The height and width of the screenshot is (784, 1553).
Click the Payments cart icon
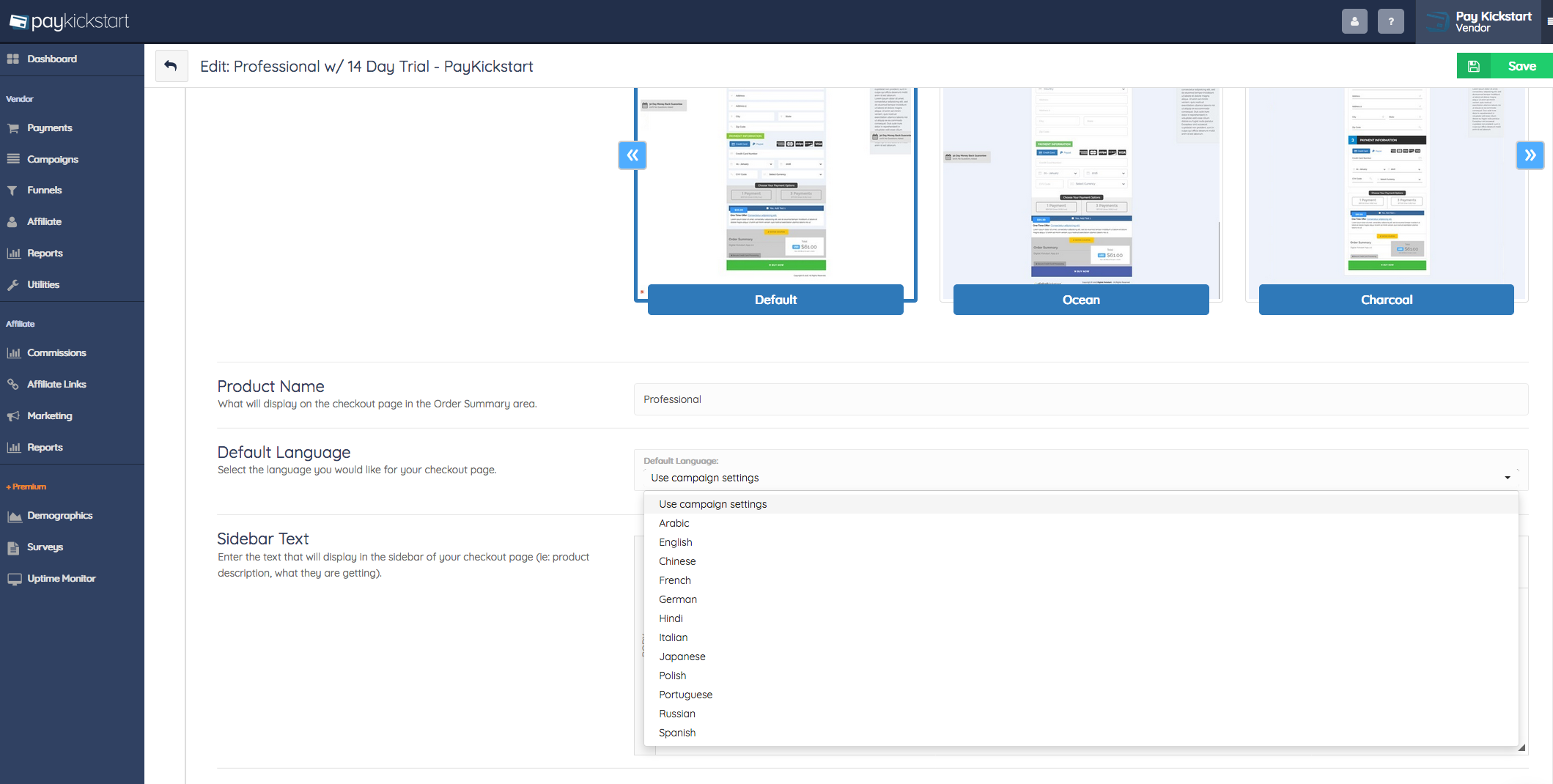(x=13, y=128)
